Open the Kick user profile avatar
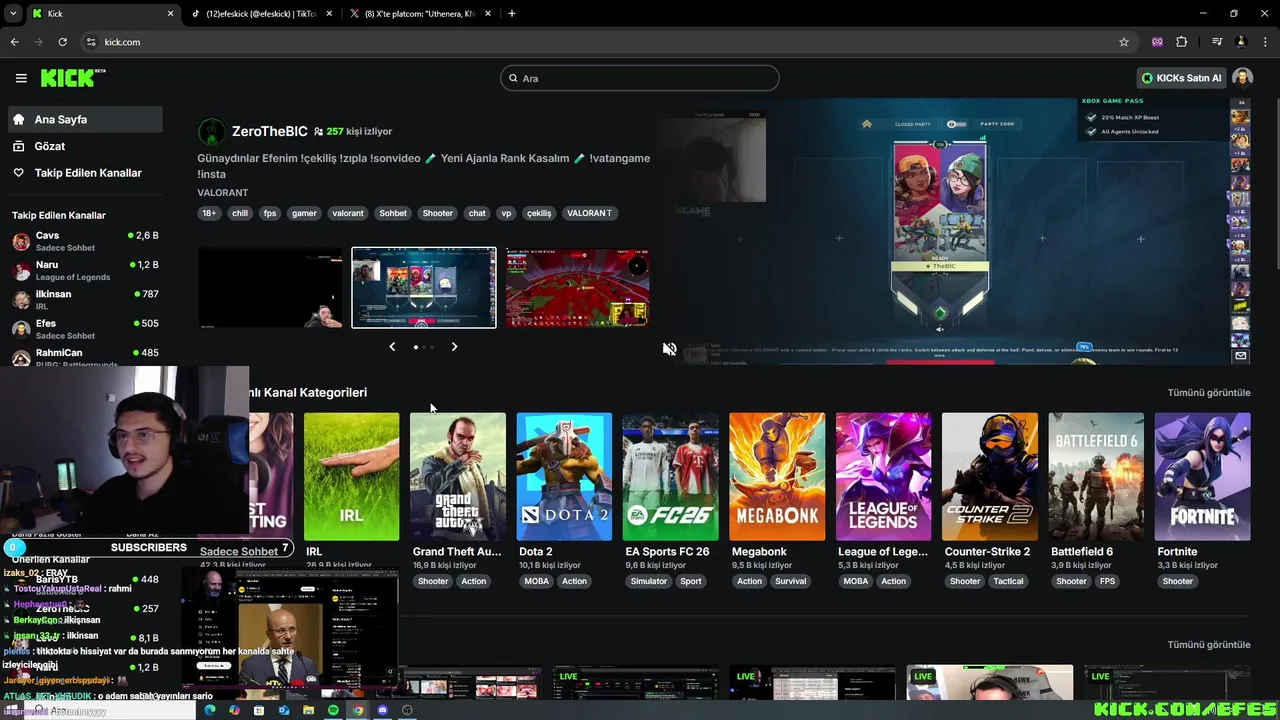The height and width of the screenshot is (720, 1280). (1242, 78)
